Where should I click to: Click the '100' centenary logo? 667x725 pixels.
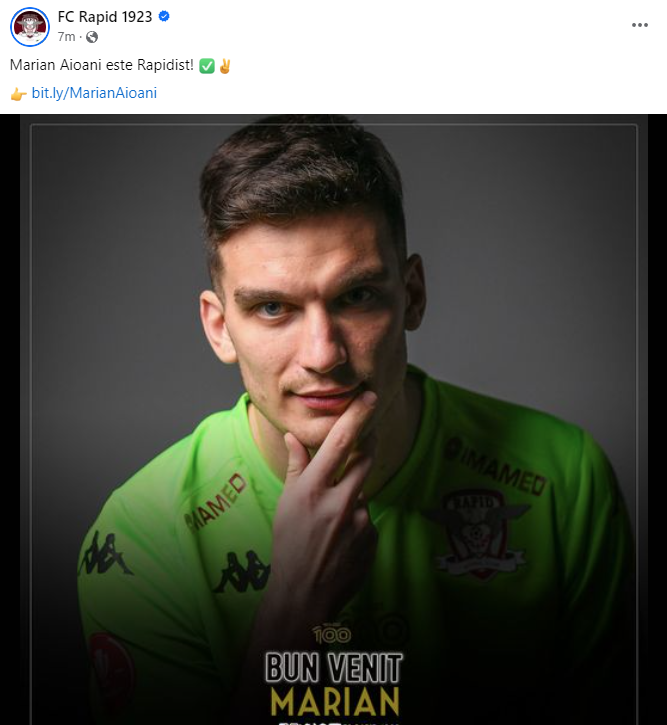click(332, 633)
